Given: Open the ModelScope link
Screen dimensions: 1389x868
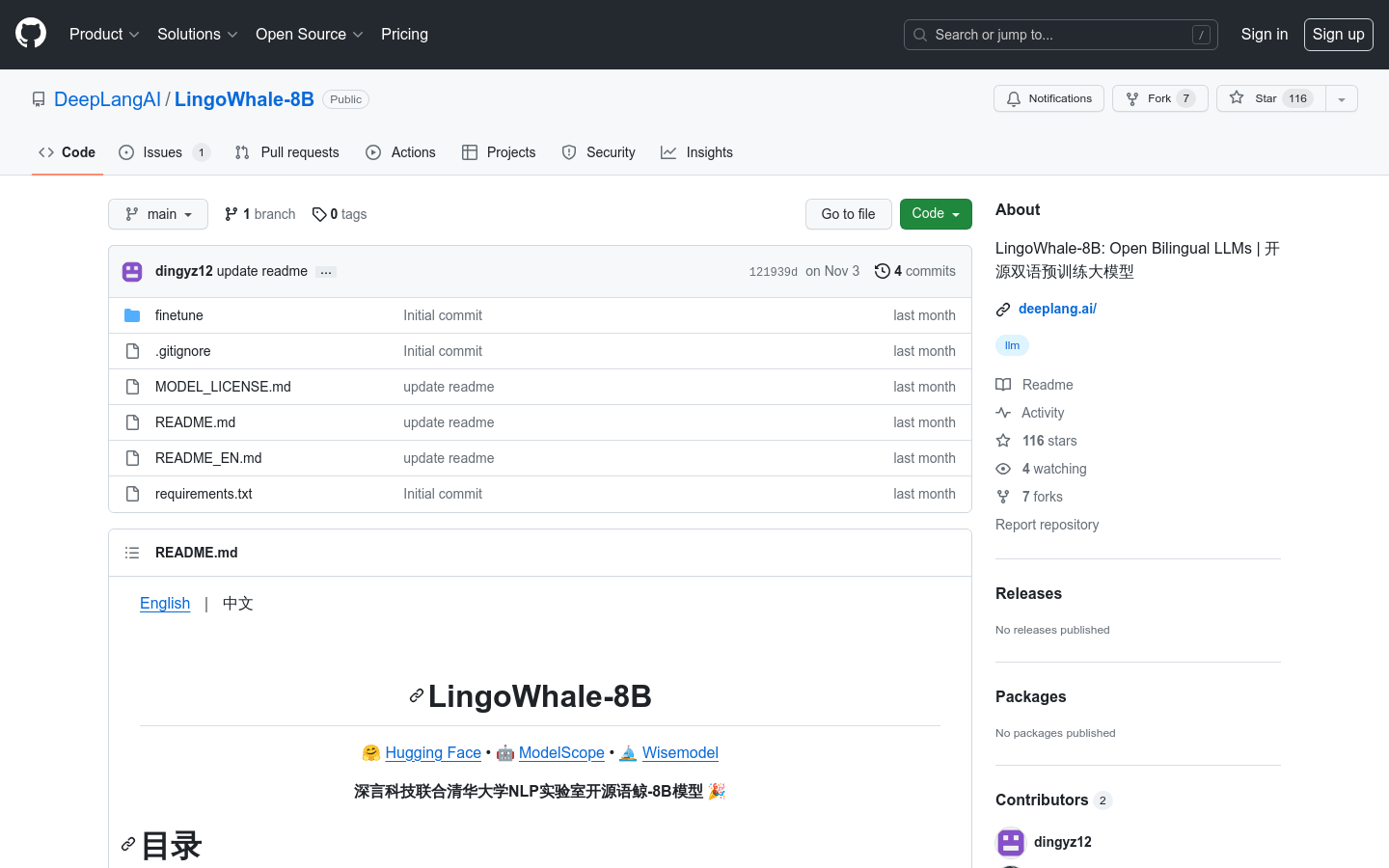Looking at the screenshot, I should point(561,752).
